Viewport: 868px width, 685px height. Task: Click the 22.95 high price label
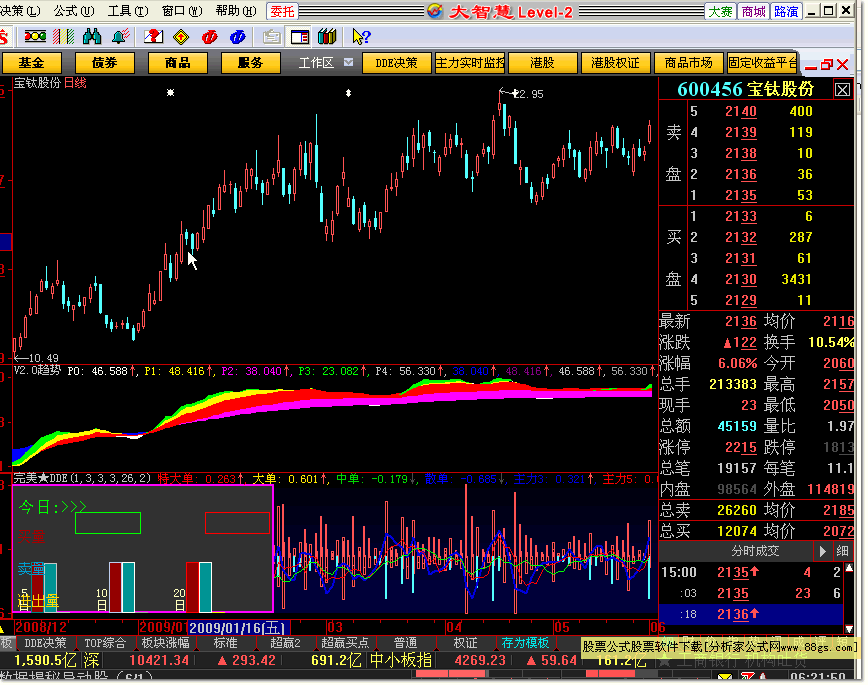coord(528,94)
